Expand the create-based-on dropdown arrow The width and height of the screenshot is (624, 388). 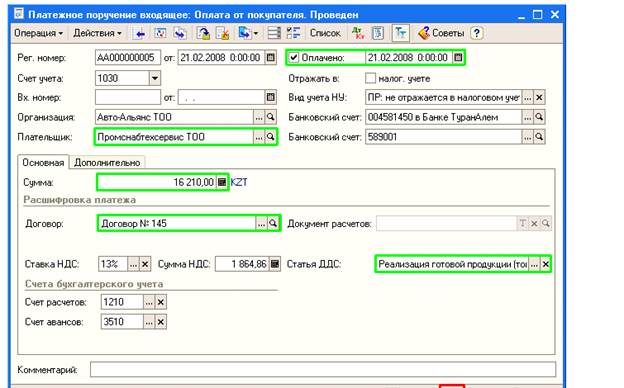(255, 33)
